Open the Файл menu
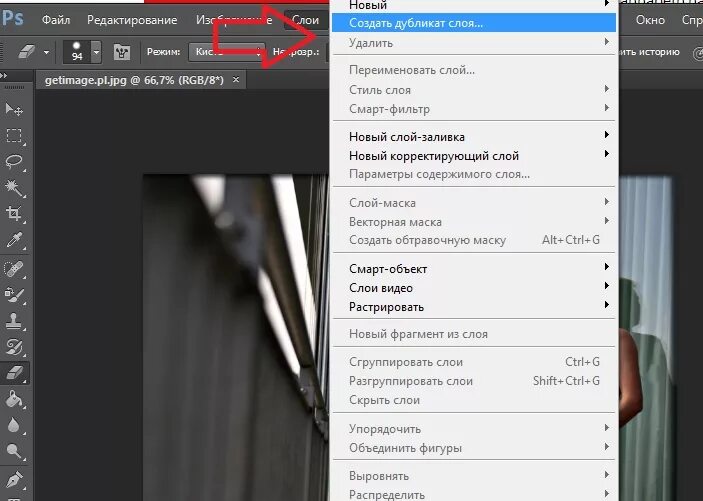 coord(56,20)
